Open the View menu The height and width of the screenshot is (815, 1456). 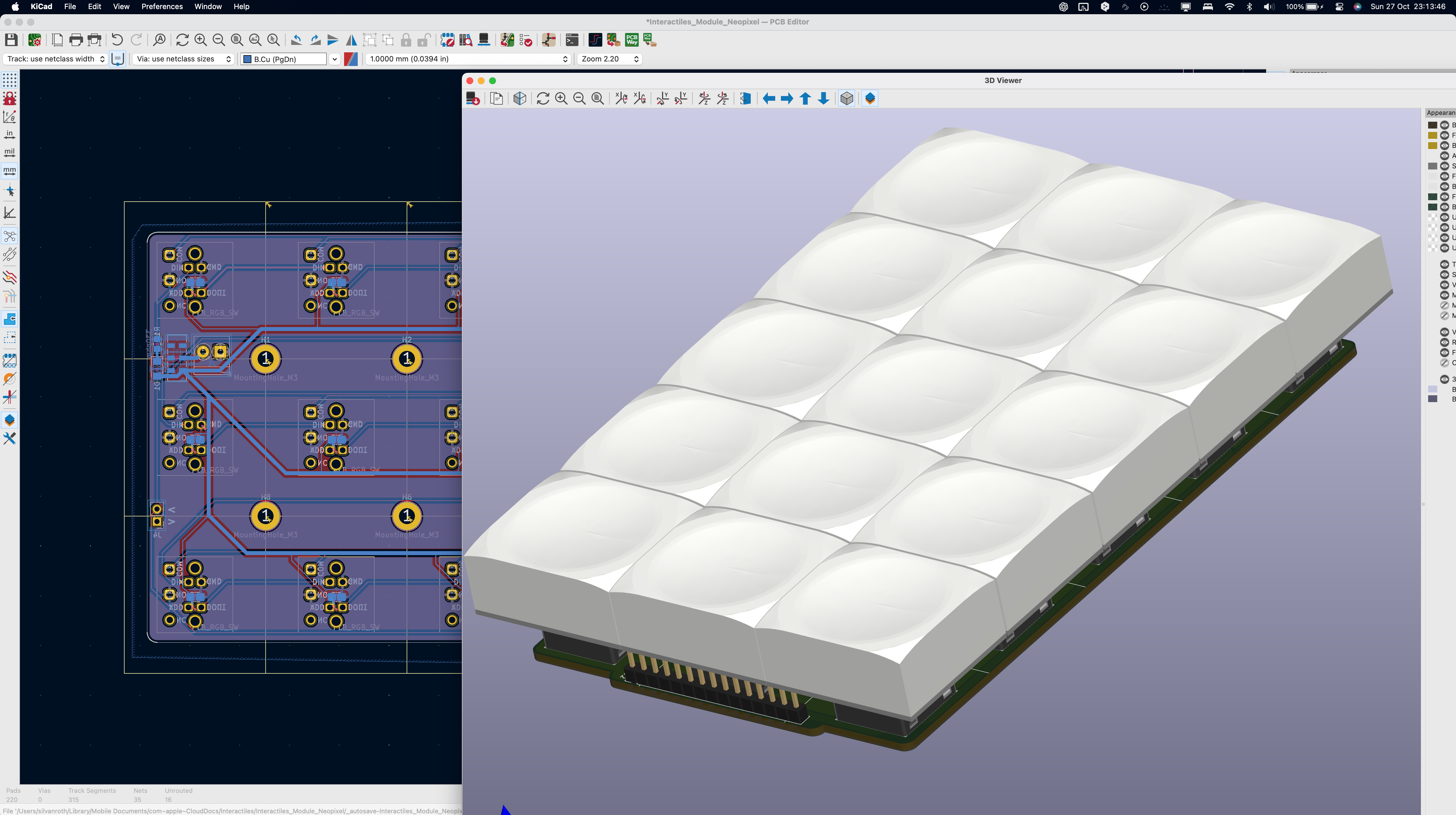point(121,6)
